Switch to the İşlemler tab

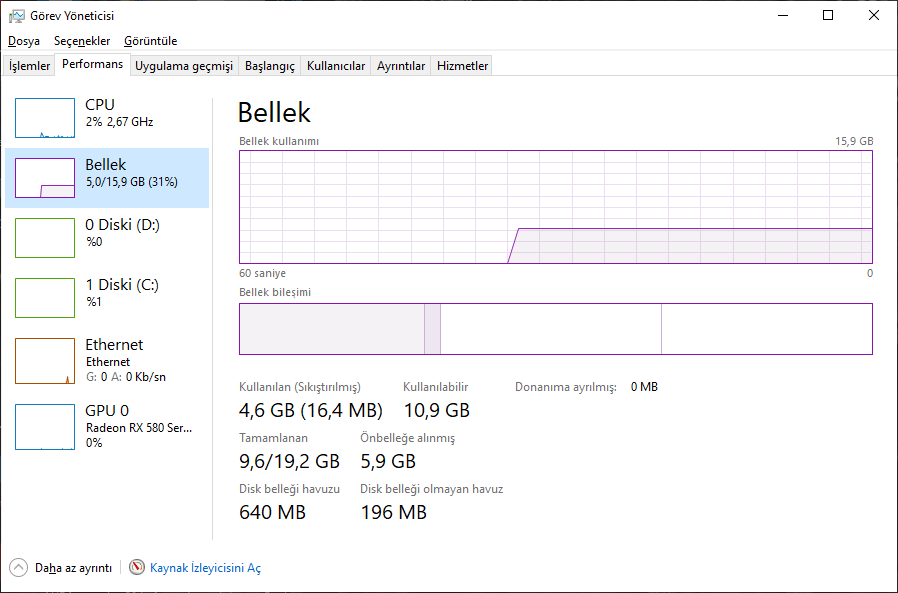(x=30, y=66)
